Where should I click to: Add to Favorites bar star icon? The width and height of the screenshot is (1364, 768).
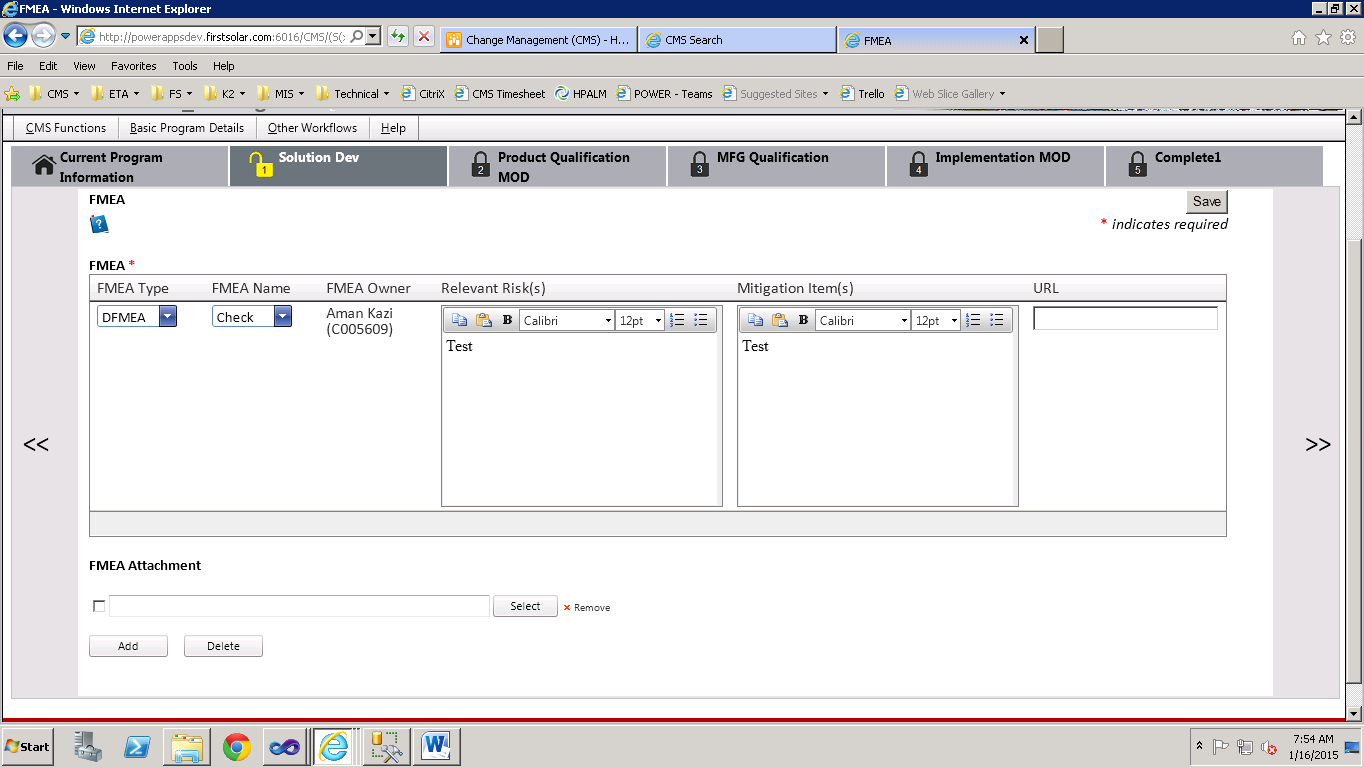pyautogui.click(x=12, y=94)
